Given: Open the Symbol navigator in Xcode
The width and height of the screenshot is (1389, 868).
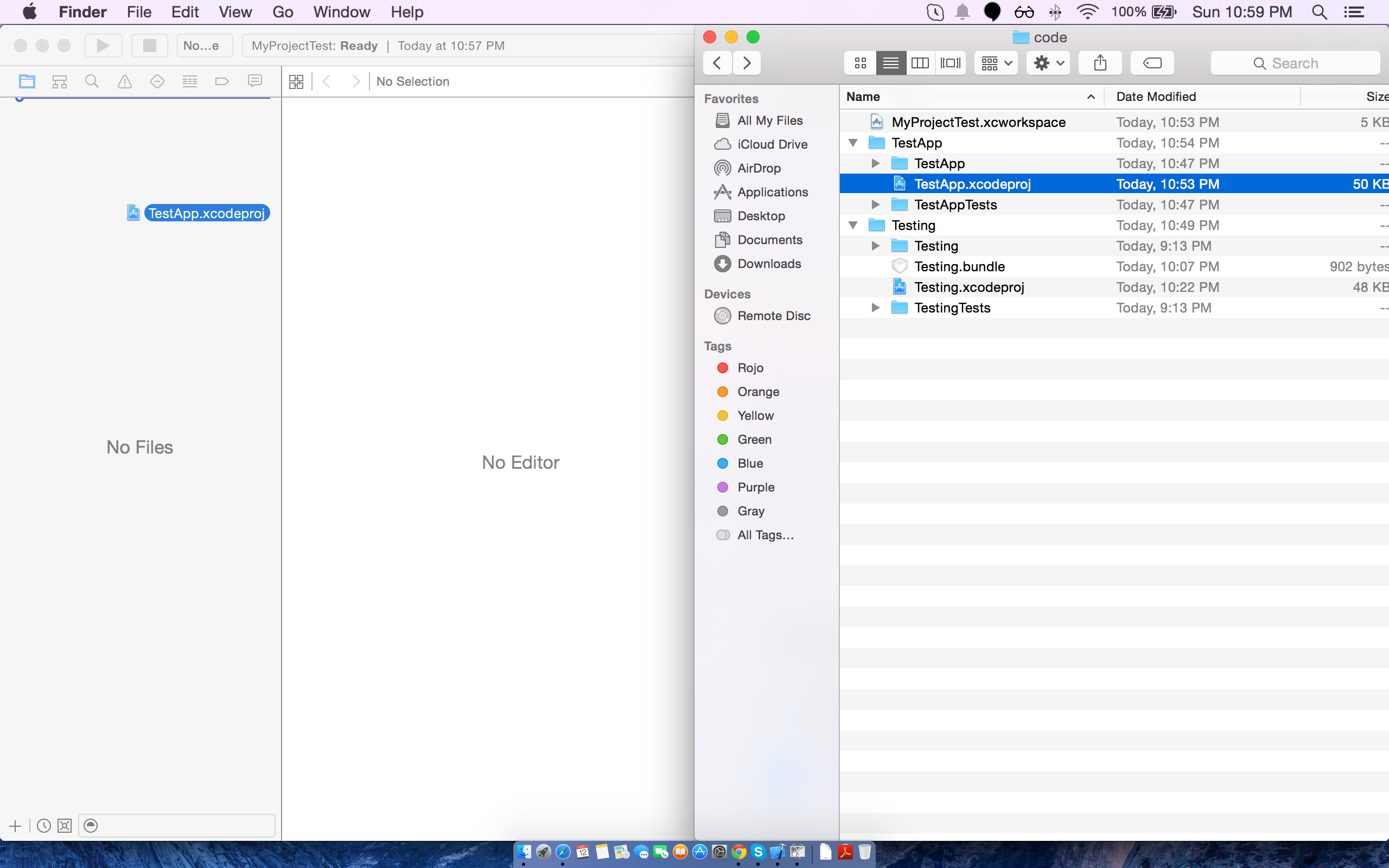Looking at the screenshot, I should point(60,81).
